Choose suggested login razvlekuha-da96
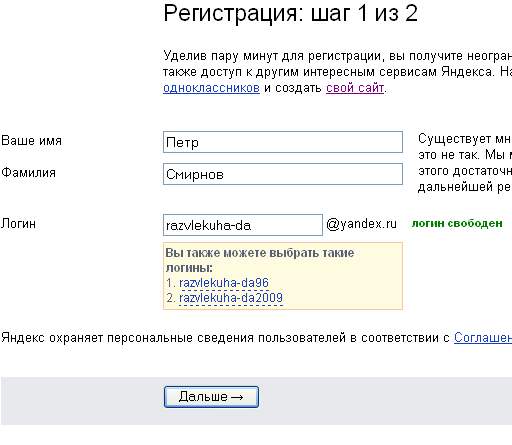The width and height of the screenshot is (512, 445). coord(224,283)
